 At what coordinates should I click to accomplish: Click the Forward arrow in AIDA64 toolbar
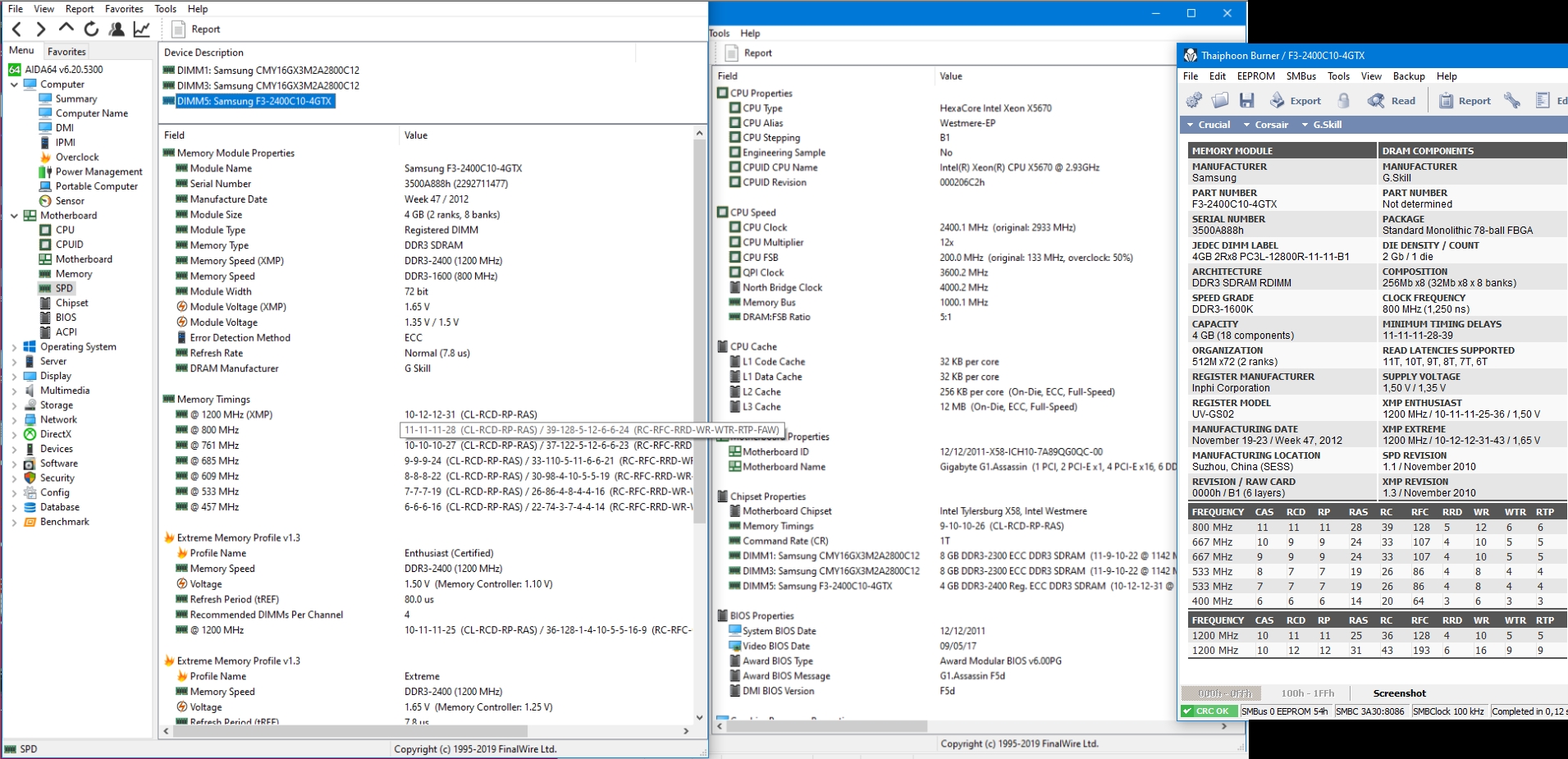pos(41,30)
